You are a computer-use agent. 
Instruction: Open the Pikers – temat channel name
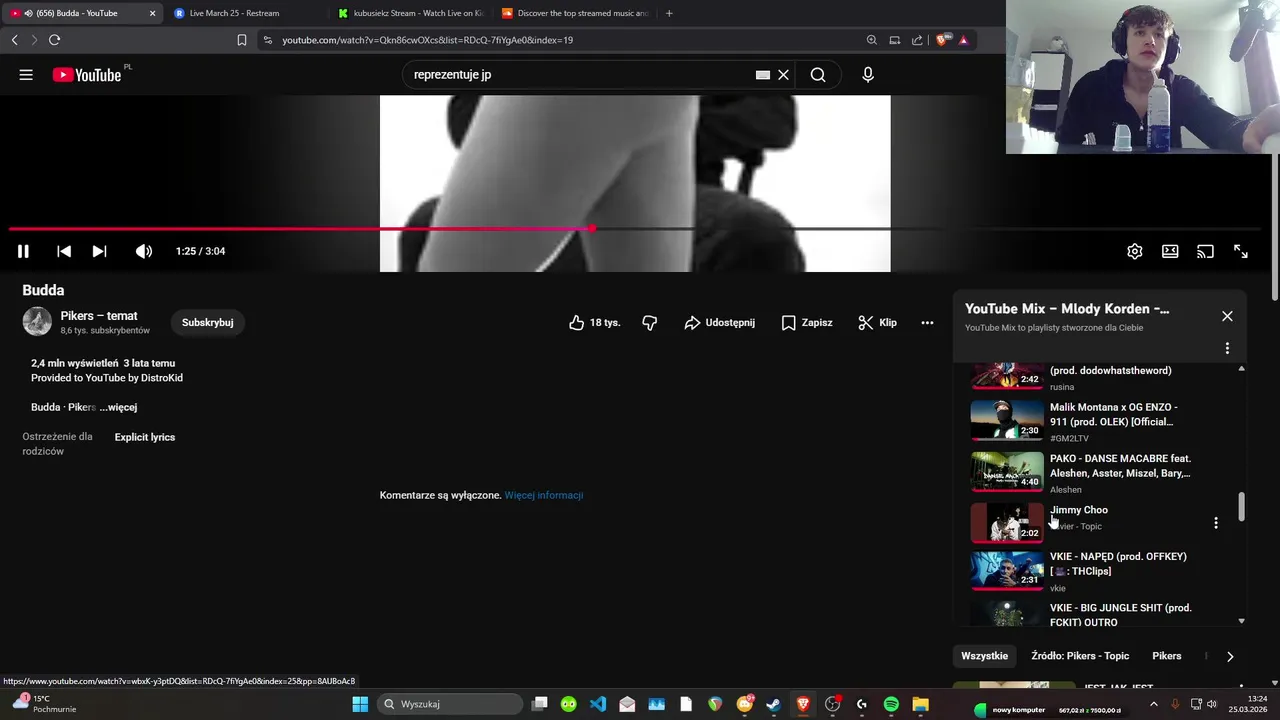[x=99, y=316]
